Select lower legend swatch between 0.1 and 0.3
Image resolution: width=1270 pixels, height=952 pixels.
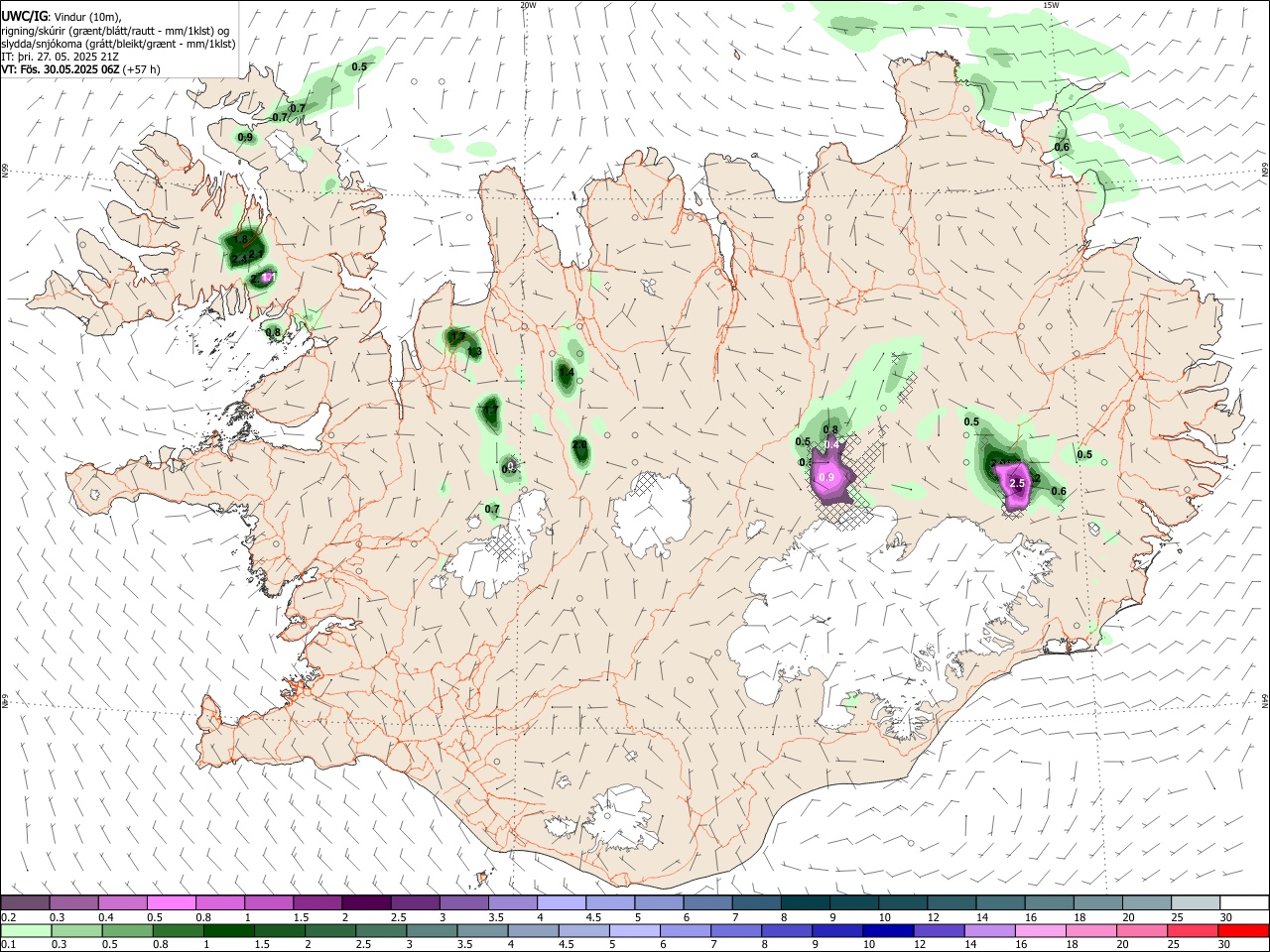[26, 930]
